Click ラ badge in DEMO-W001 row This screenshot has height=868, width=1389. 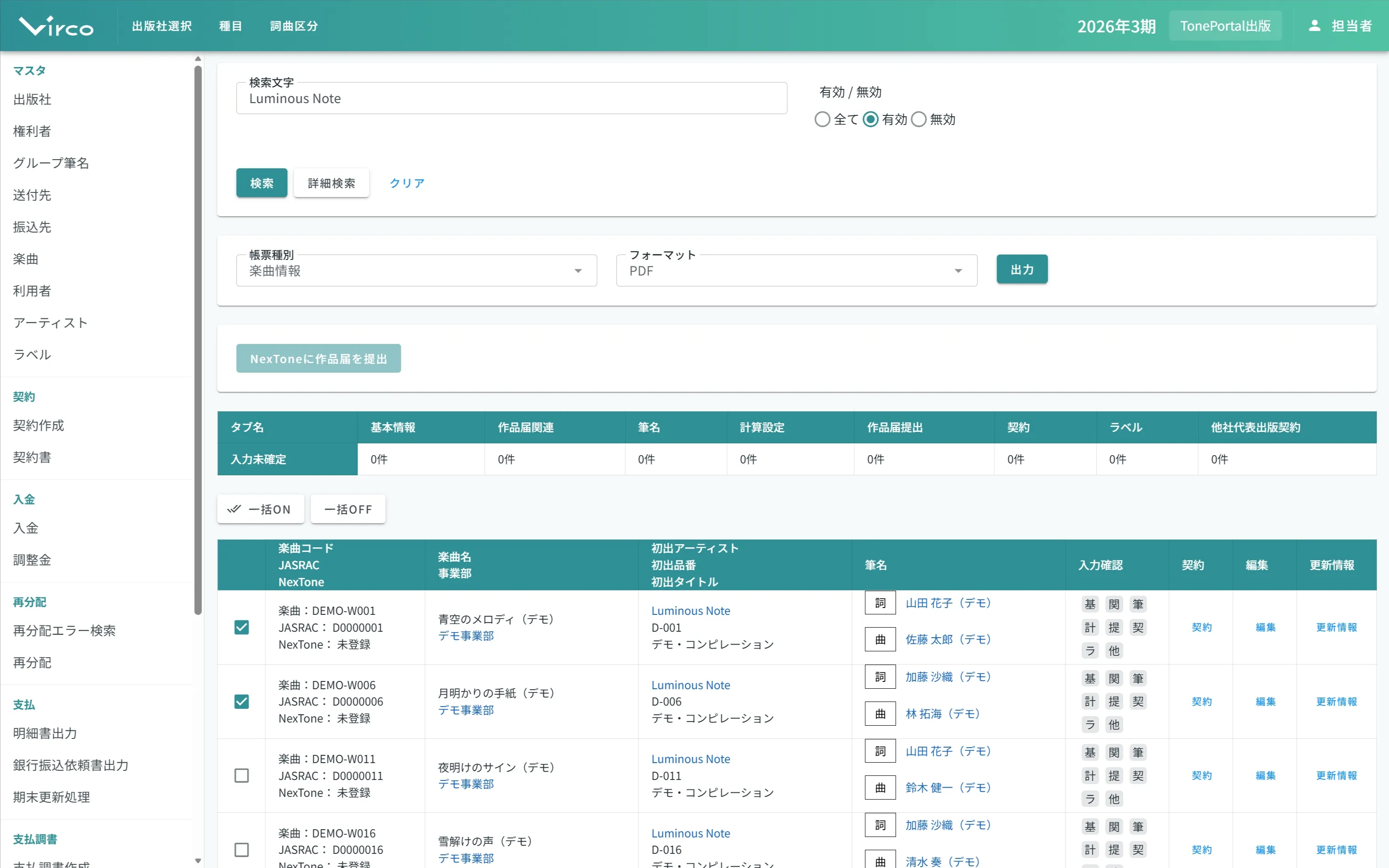click(x=1090, y=650)
